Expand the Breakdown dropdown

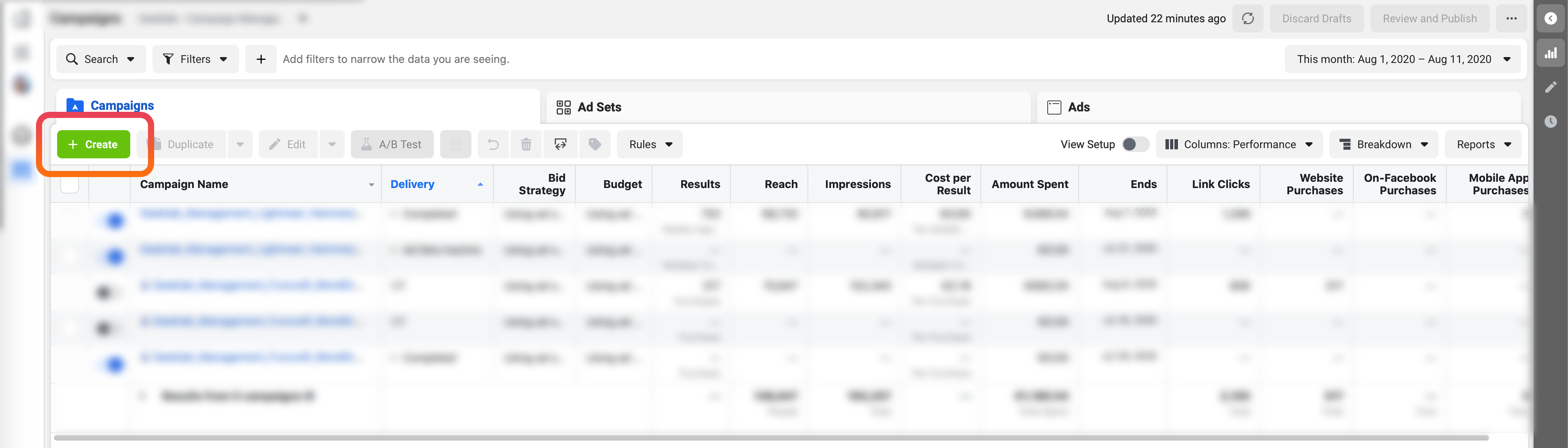pyautogui.click(x=1383, y=145)
